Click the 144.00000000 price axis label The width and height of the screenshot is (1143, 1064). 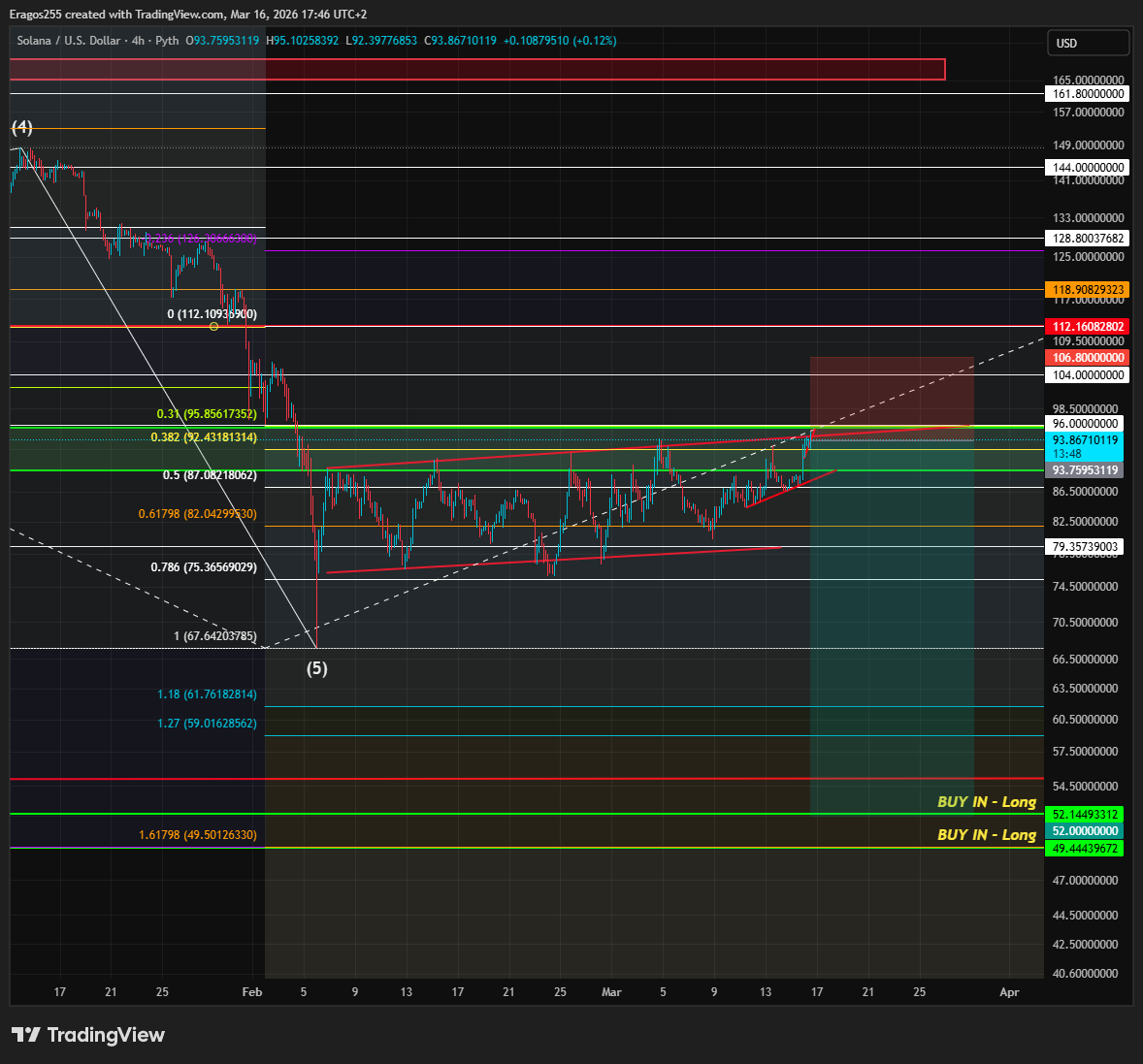coord(1087,168)
